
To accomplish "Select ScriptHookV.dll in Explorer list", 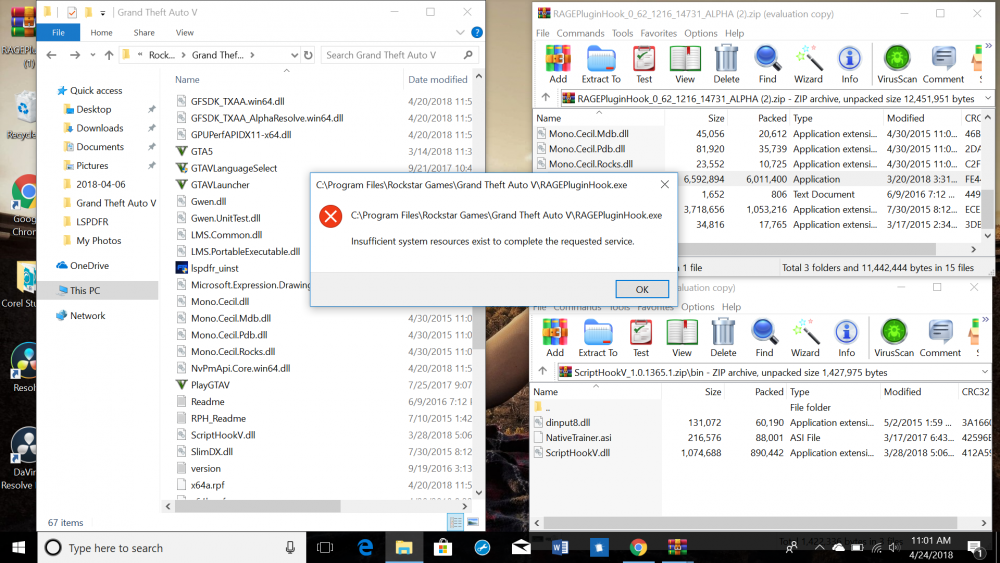I will 223,435.
